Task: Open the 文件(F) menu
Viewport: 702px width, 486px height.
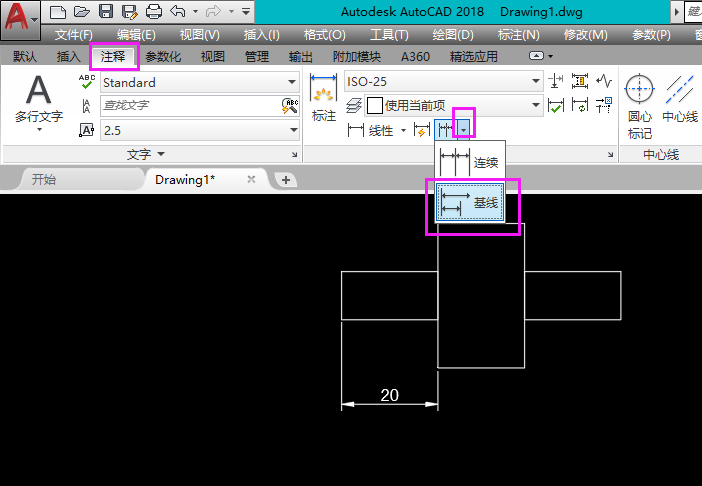Action: pyautogui.click(x=73, y=34)
